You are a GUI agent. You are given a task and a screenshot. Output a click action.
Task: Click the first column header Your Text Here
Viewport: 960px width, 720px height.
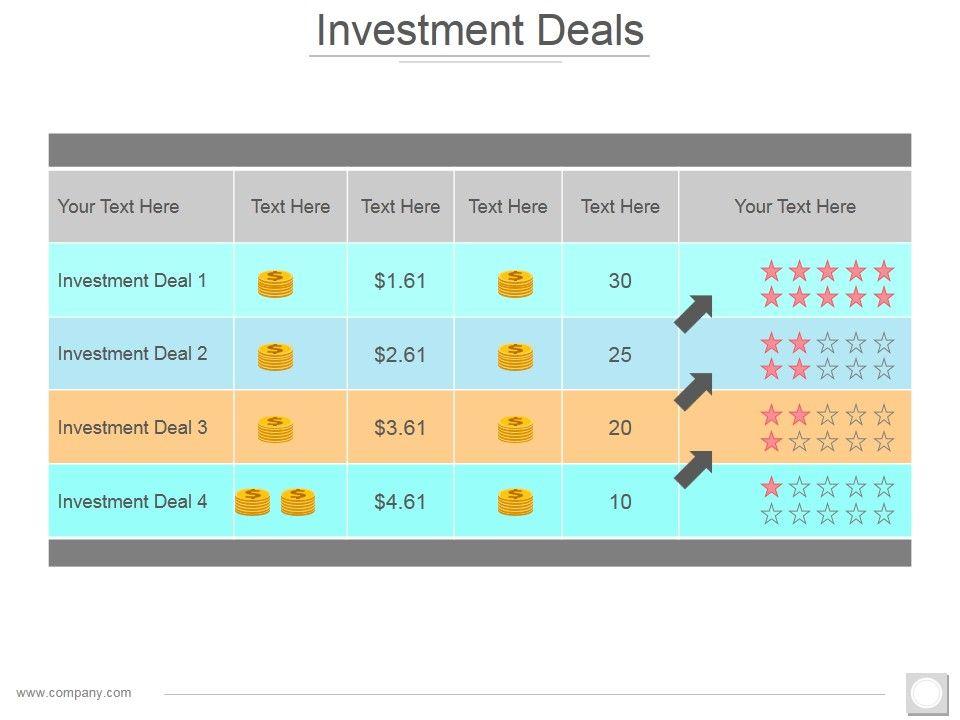tap(118, 207)
